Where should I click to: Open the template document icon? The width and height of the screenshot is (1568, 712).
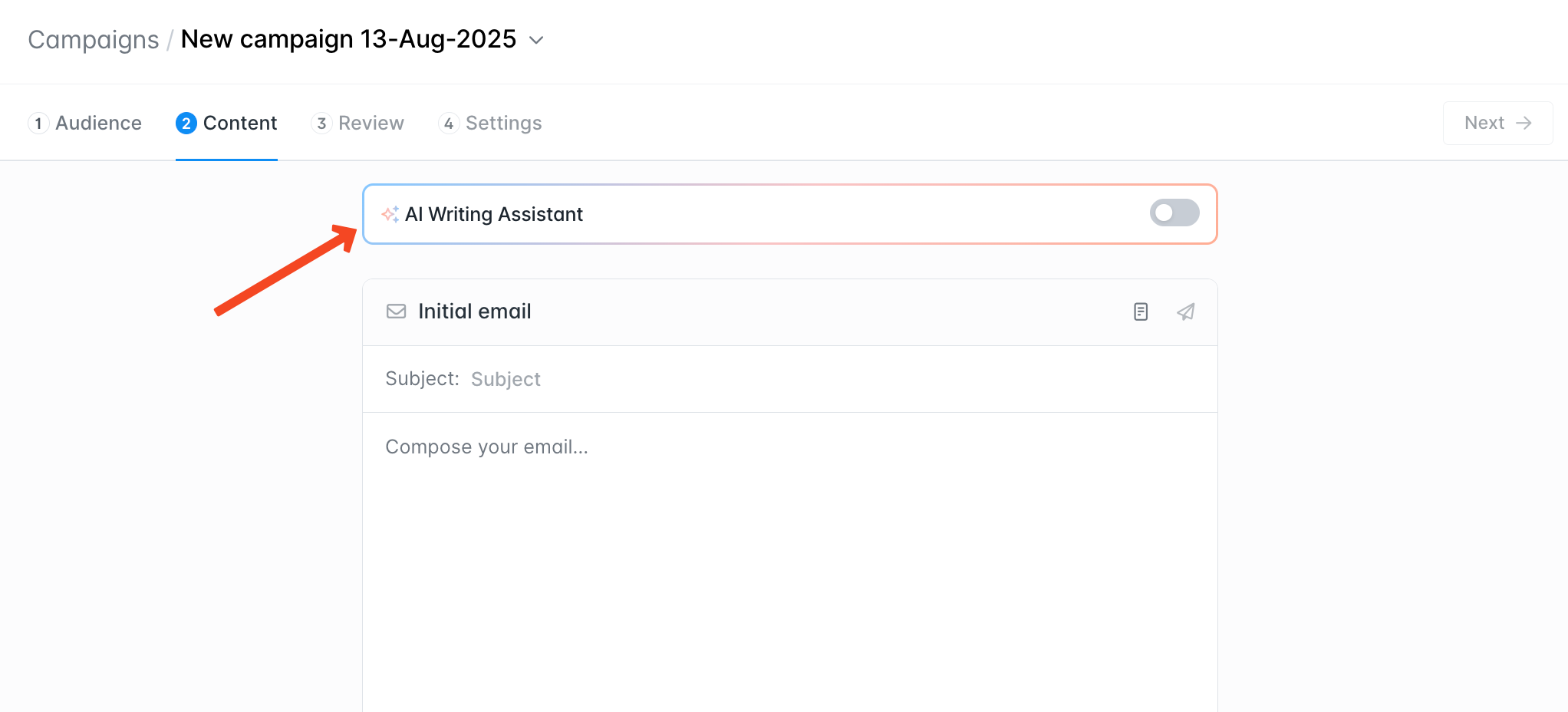click(x=1141, y=311)
